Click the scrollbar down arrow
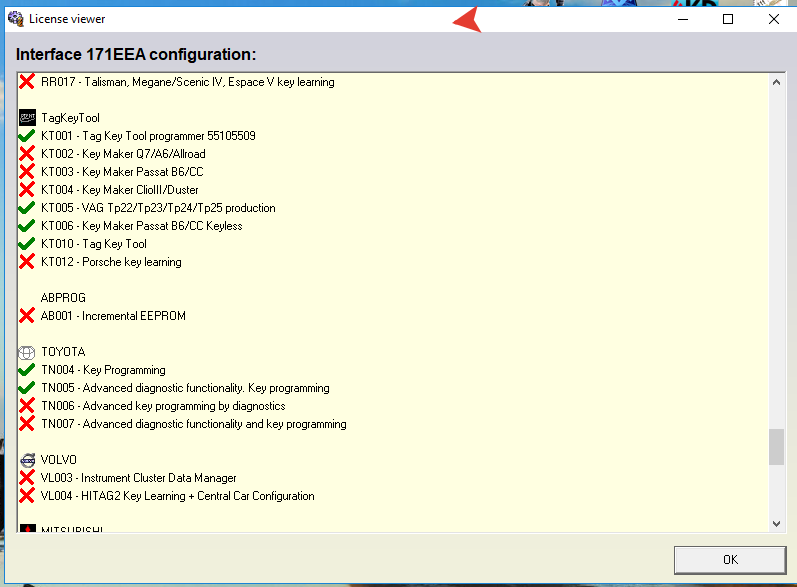797x587 pixels. click(x=776, y=523)
